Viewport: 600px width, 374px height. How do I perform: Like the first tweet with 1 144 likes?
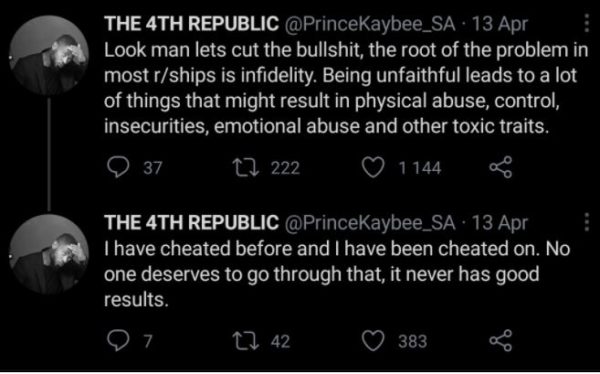pos(373,168)
